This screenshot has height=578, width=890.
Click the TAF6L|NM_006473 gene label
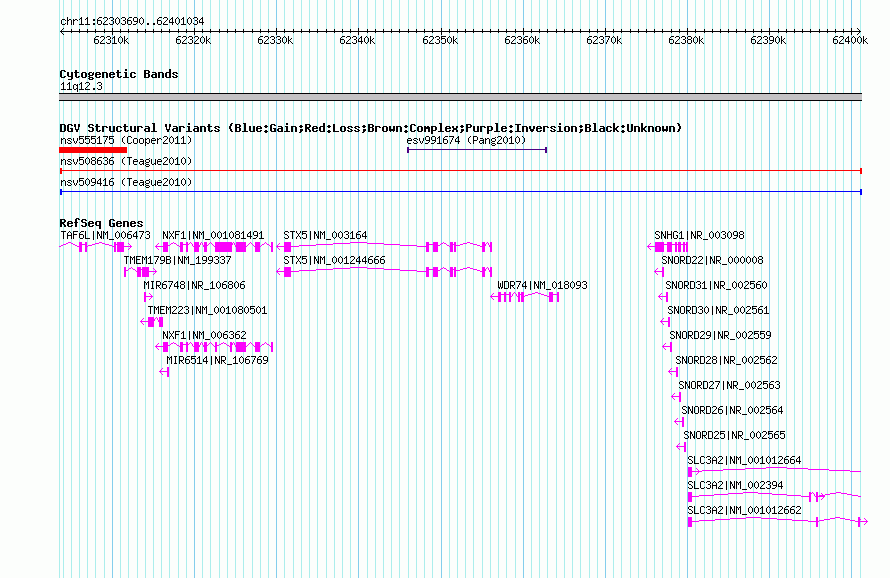pyautogui.click(x=106, y=235)
